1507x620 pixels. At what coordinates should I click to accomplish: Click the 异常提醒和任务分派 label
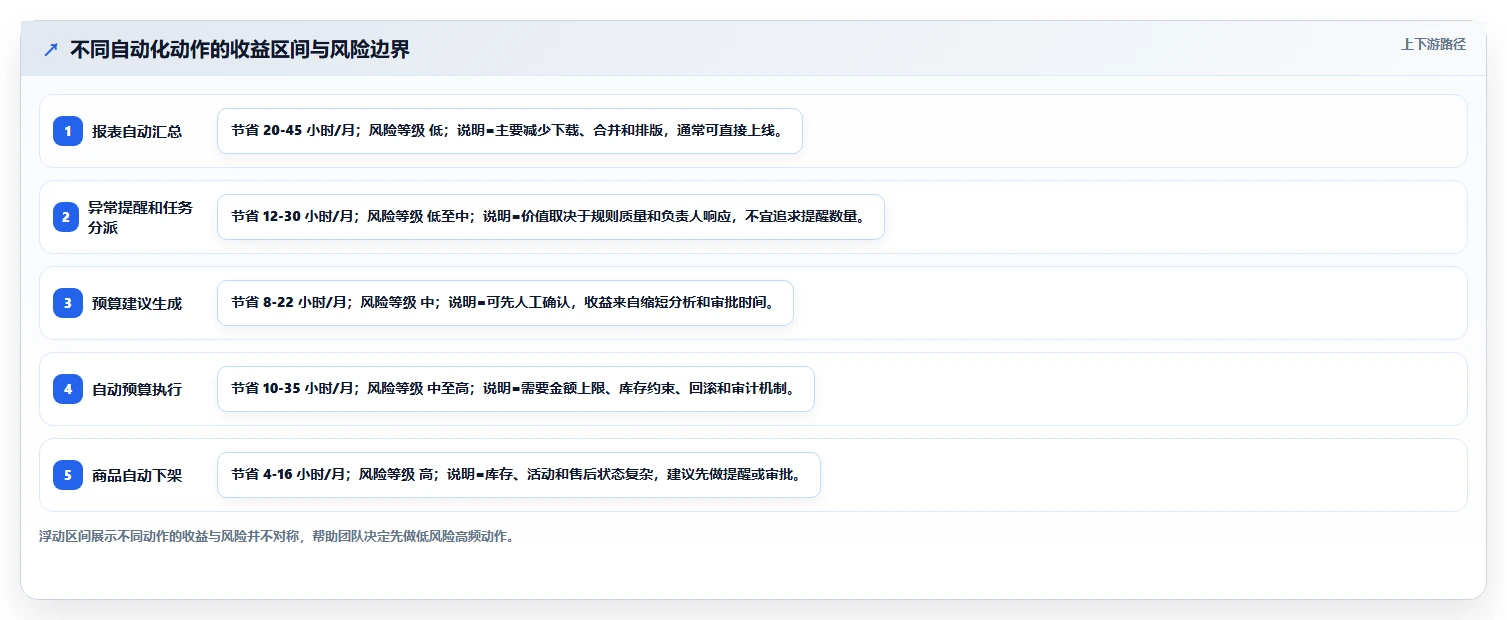click(x=140, y=217)
